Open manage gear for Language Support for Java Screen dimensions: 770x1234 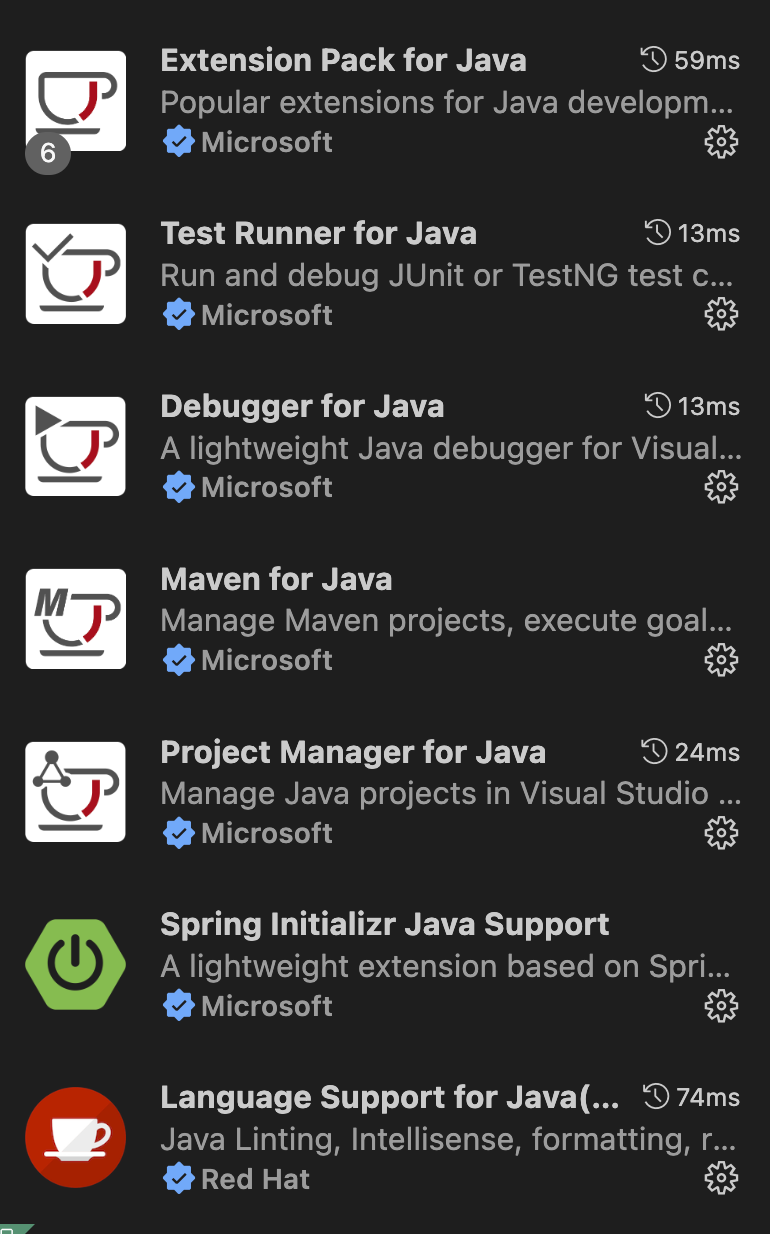[721, 1179]
